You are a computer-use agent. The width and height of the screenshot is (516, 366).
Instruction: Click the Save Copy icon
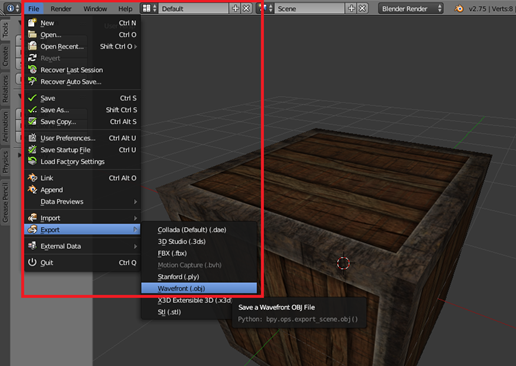[x=32, y=121]
